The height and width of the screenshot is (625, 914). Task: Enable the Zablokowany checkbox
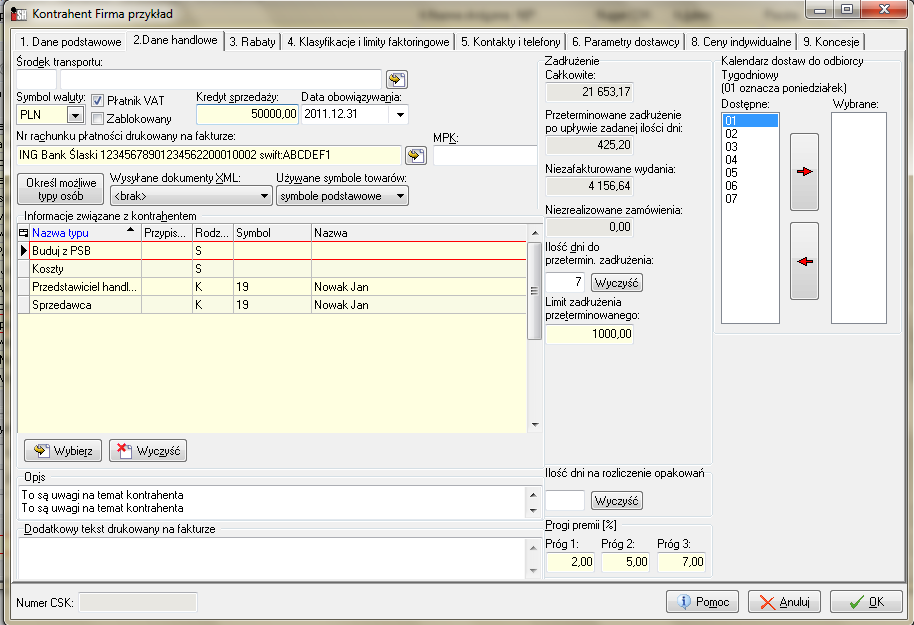(x=97, y=119)
